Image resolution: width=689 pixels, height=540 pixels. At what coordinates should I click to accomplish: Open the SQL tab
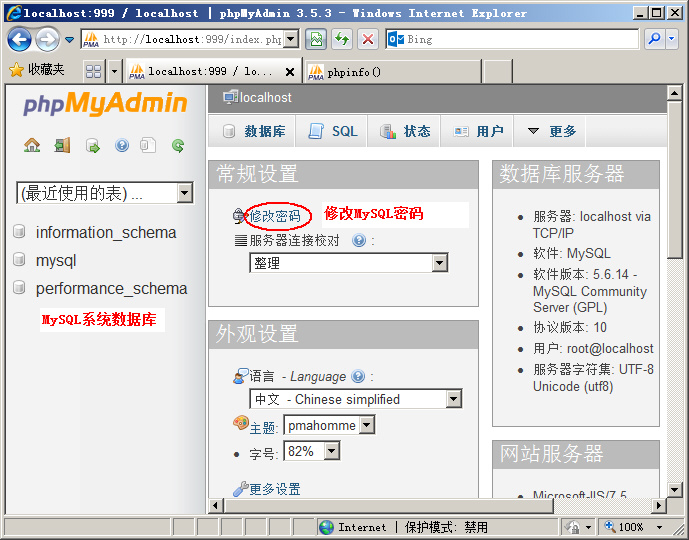[x=332, y=131]
